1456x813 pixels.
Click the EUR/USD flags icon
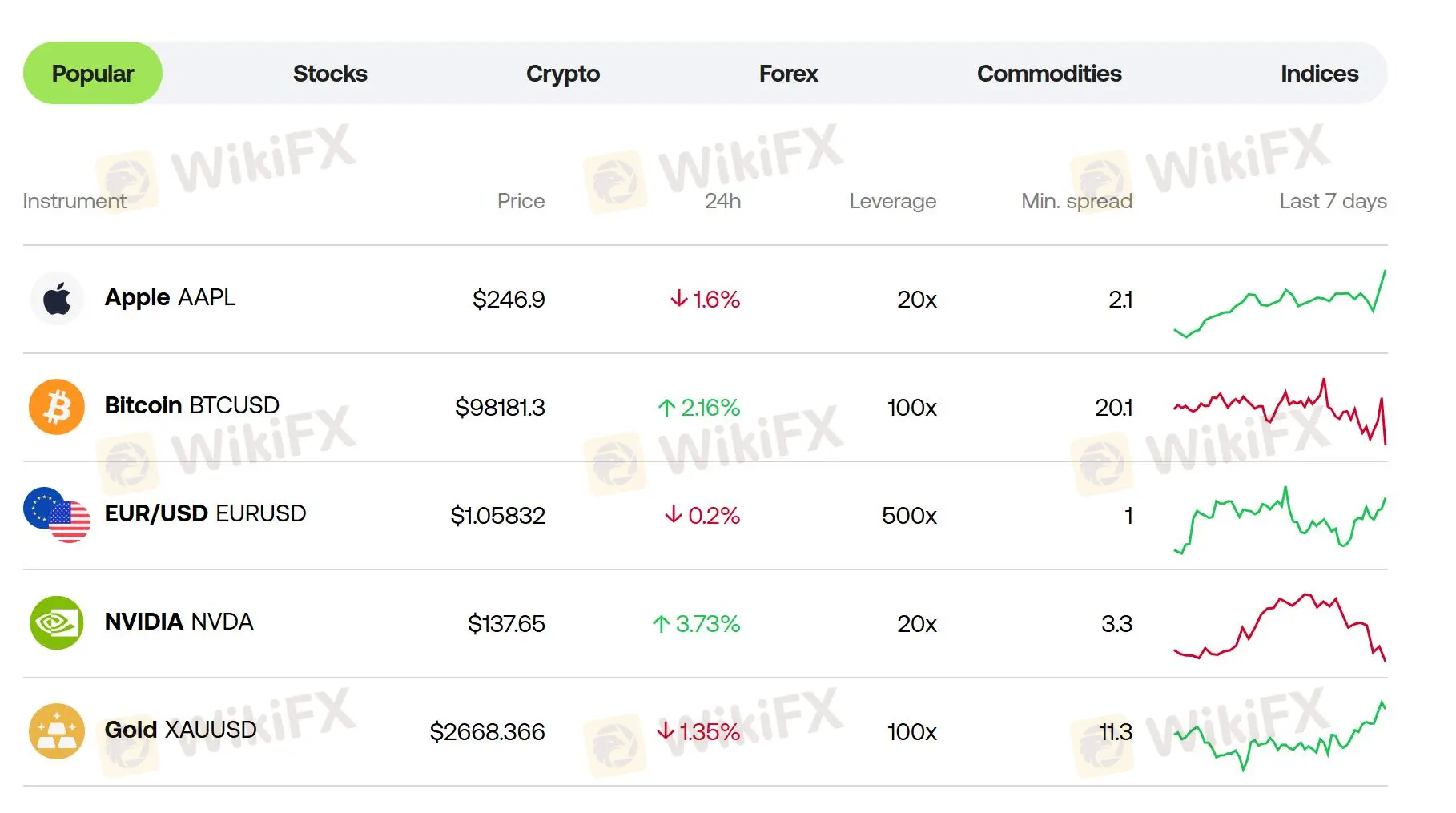point(57,515)
